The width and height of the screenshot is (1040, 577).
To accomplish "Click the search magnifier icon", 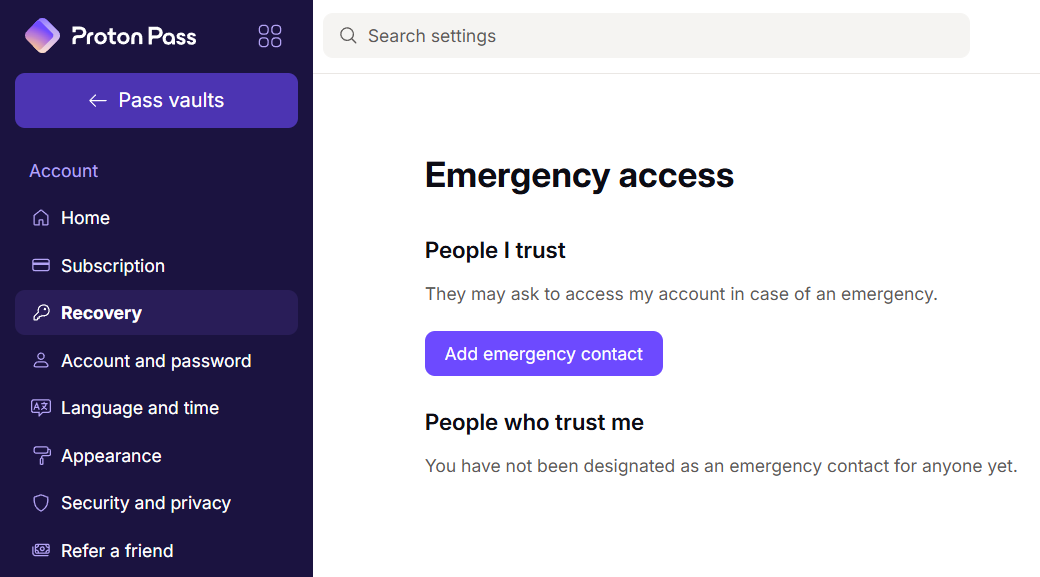I will pyautogui.click(x=348, y=35).
